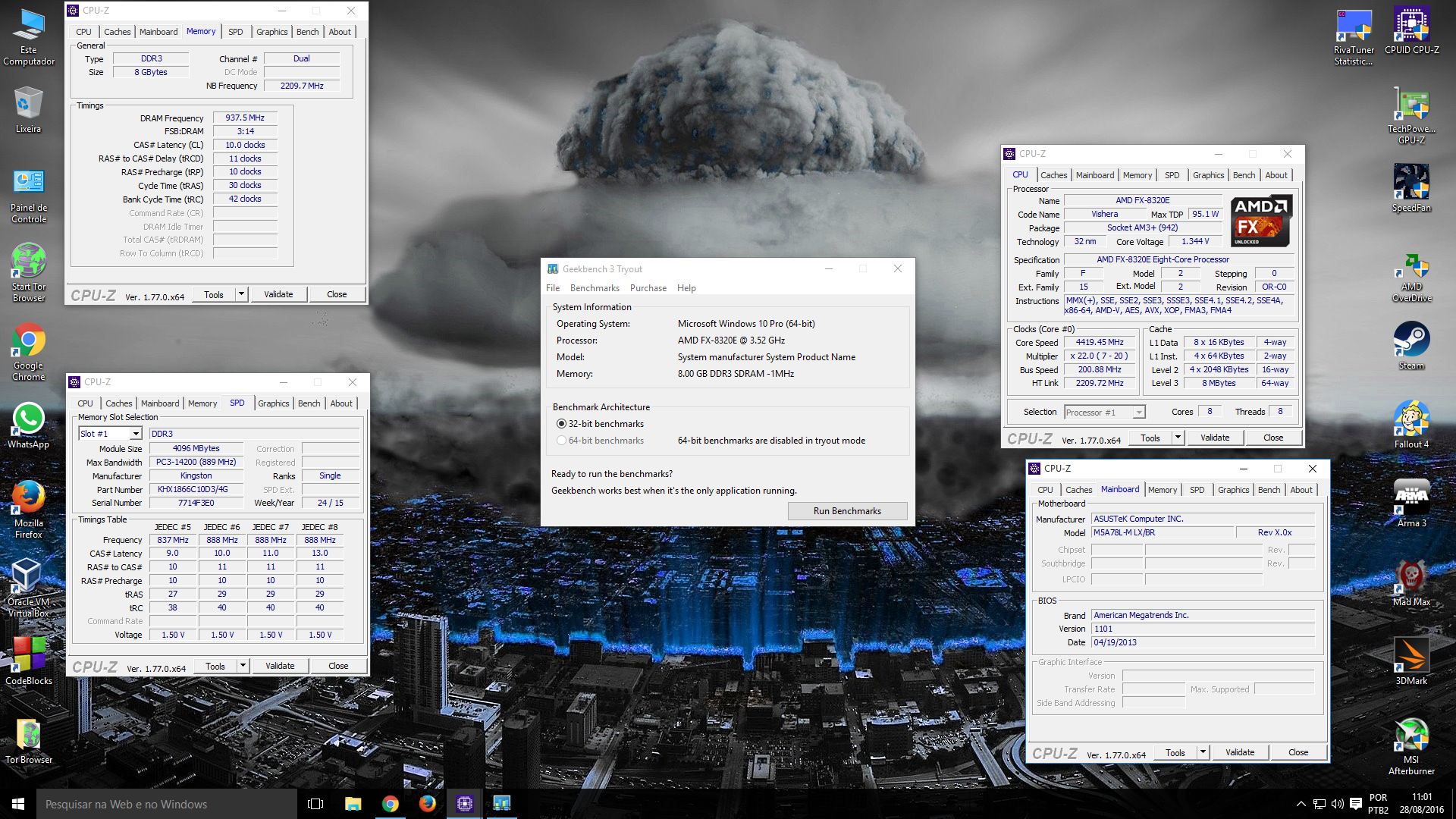Launch SpeedFan desktop shortcut
The width and height of the screenshot is (1456, 819).
[x=1411, y=189]
